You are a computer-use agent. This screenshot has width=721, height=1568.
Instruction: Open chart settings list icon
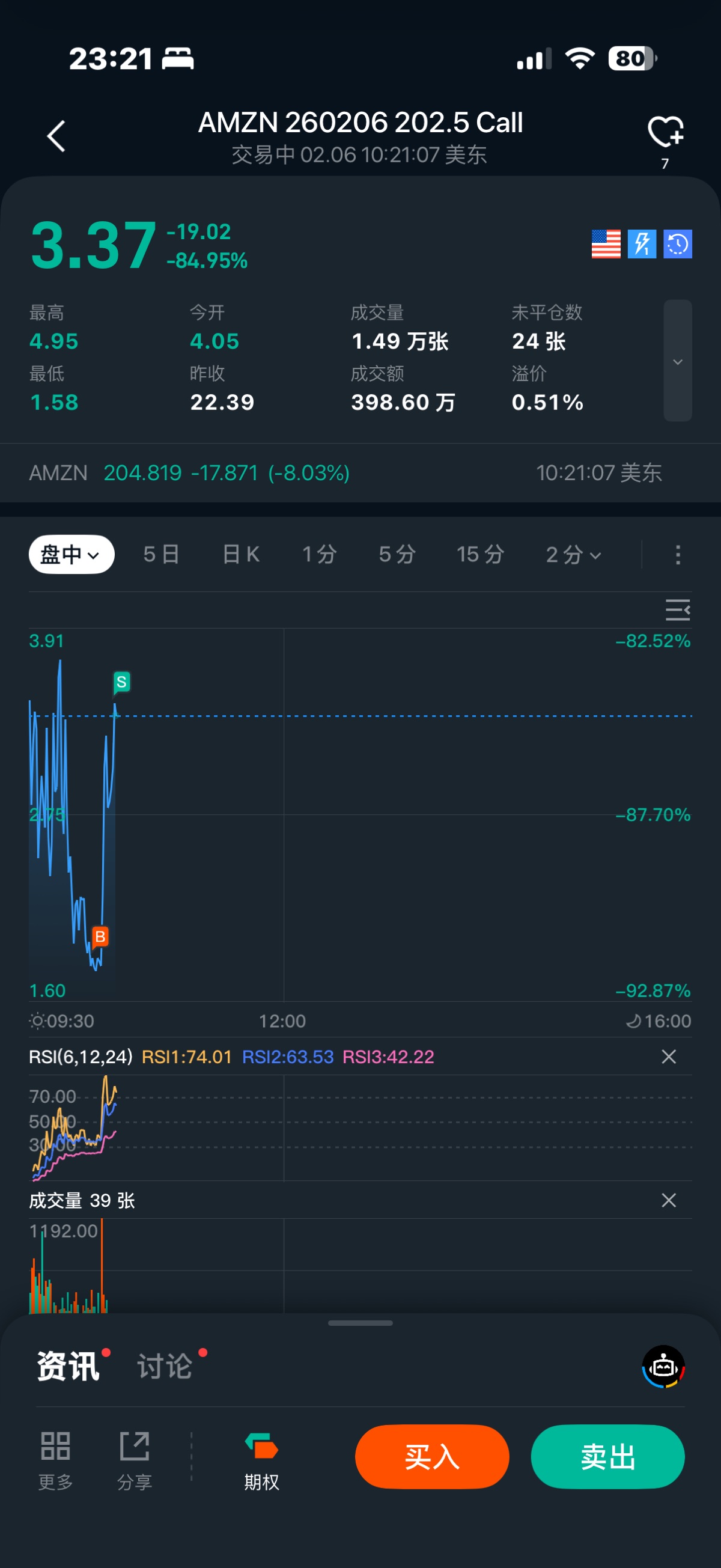pos(677,609)
